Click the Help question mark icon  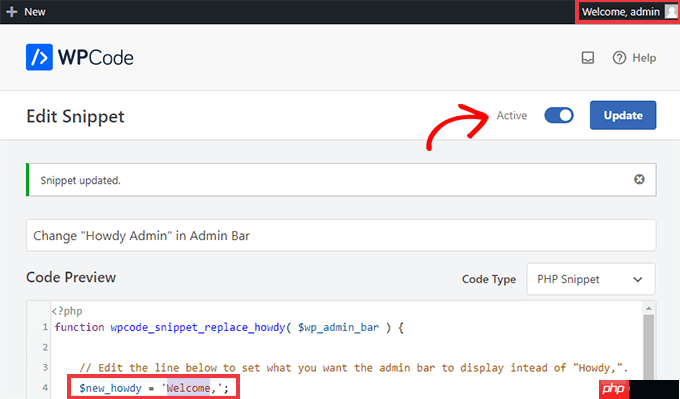tap(619, 58)
